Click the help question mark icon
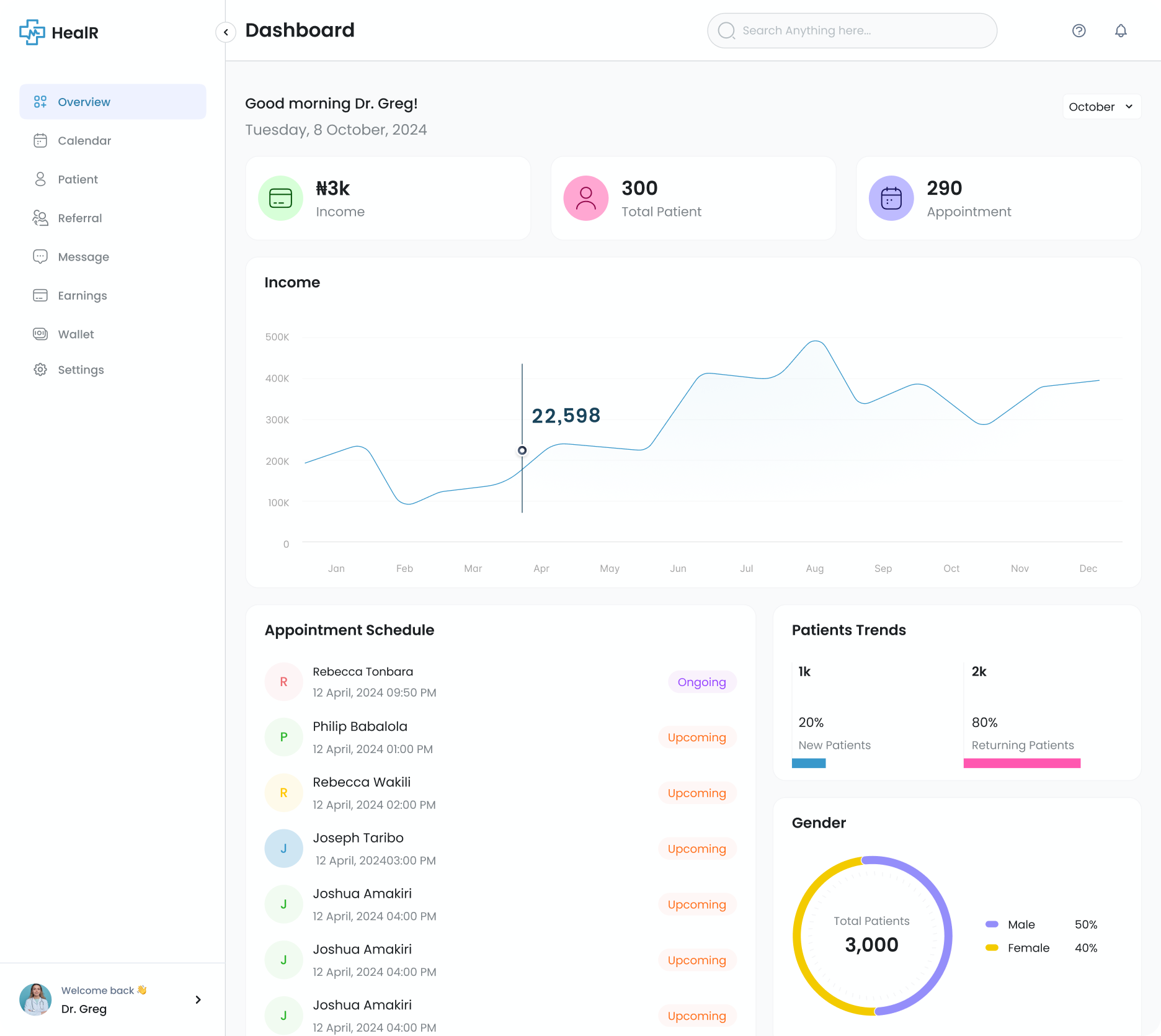 click(x=1079, y=31)
